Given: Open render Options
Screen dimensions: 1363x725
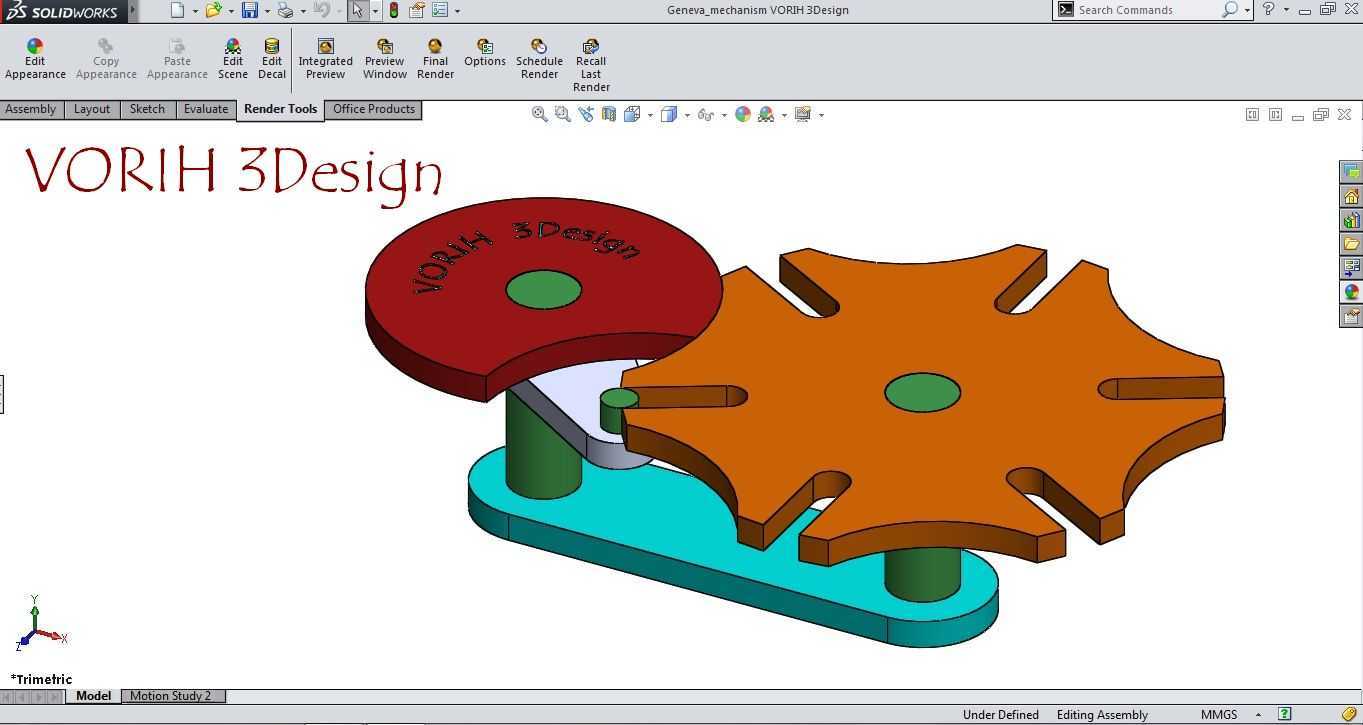Looking at the screenshot, I should tap(485, 53).
